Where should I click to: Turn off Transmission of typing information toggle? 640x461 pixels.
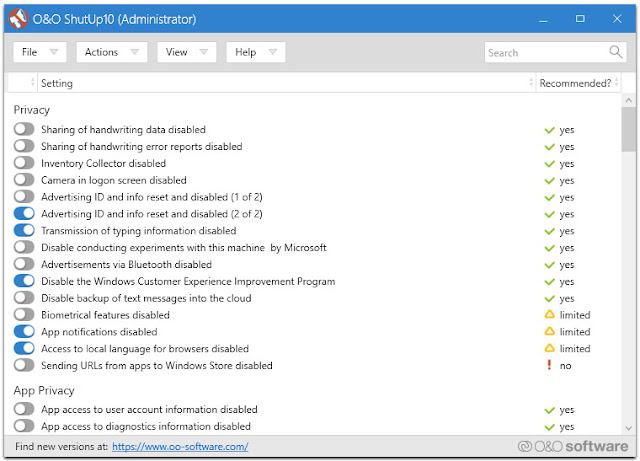(x=24, y=230)
